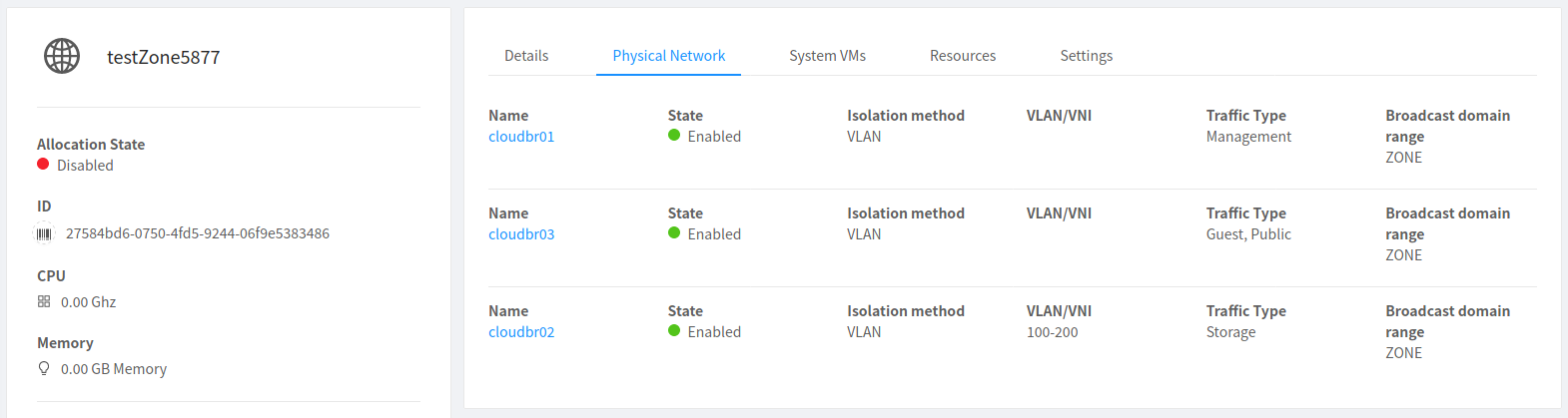The image size is (1568, 418).
Task: Click the Memory bulb icon
Action: 44,368
